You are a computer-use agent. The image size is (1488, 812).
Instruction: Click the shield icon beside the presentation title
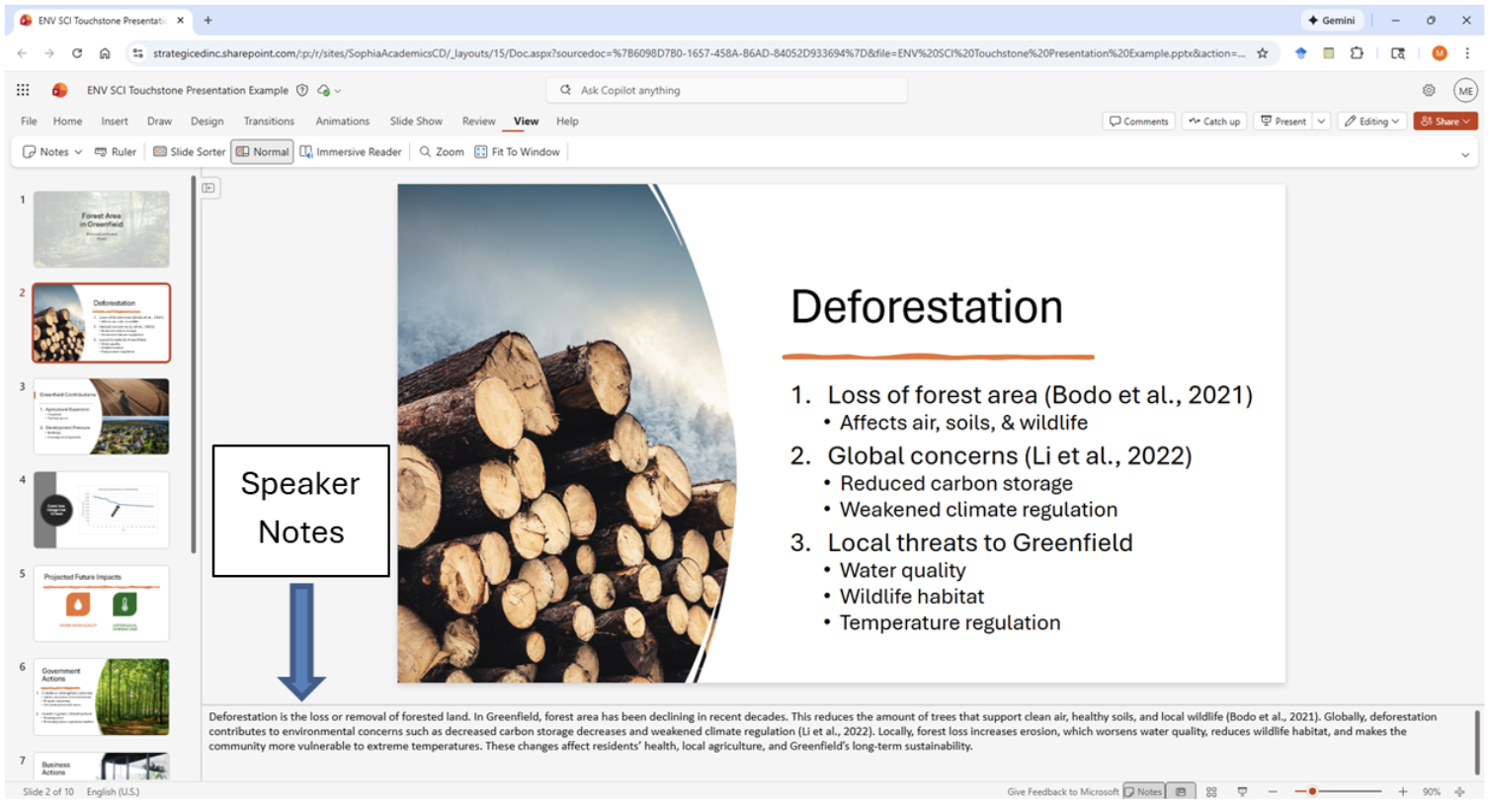point(302,90)
